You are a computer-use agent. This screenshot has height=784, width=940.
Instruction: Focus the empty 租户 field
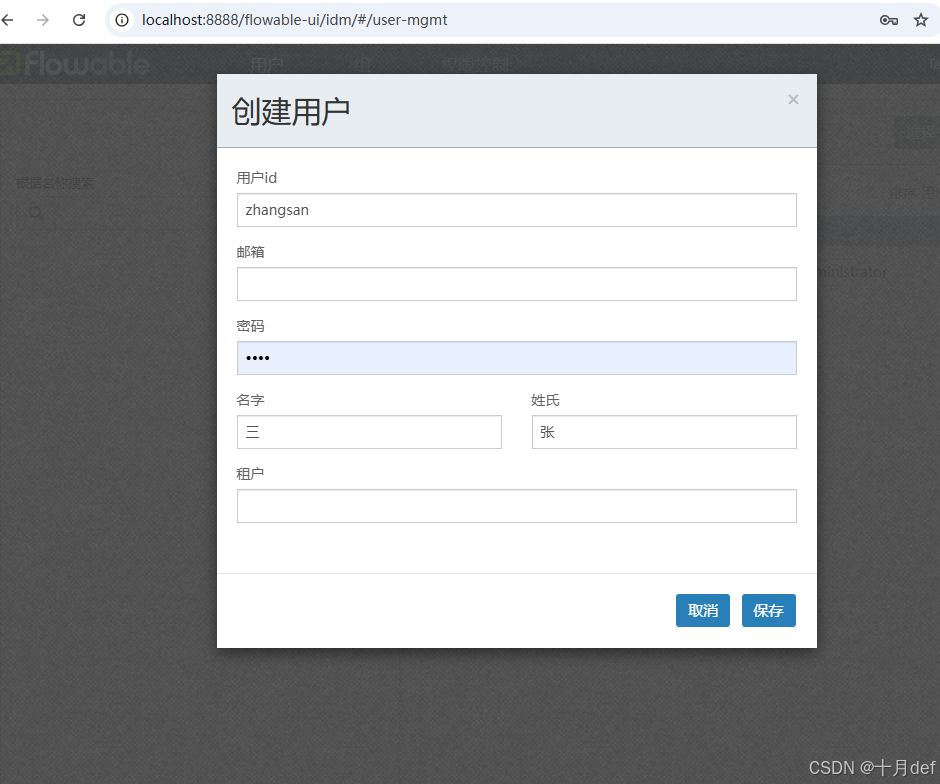click(517, 506)
